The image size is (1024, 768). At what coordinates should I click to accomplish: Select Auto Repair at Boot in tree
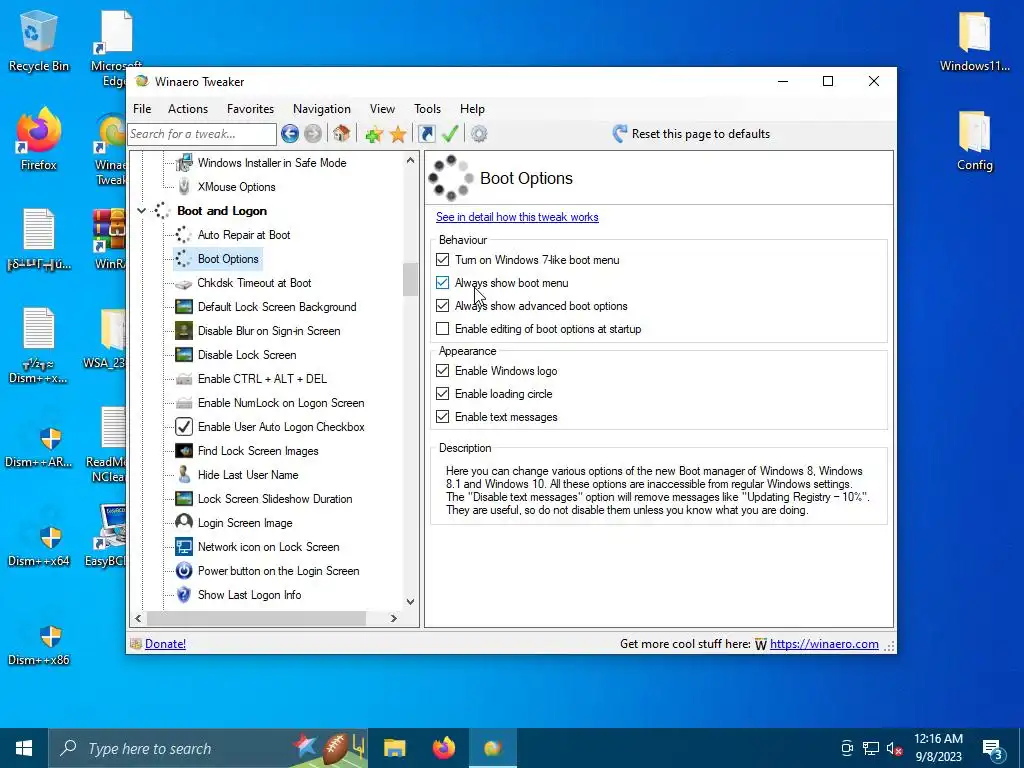point(244,234)
